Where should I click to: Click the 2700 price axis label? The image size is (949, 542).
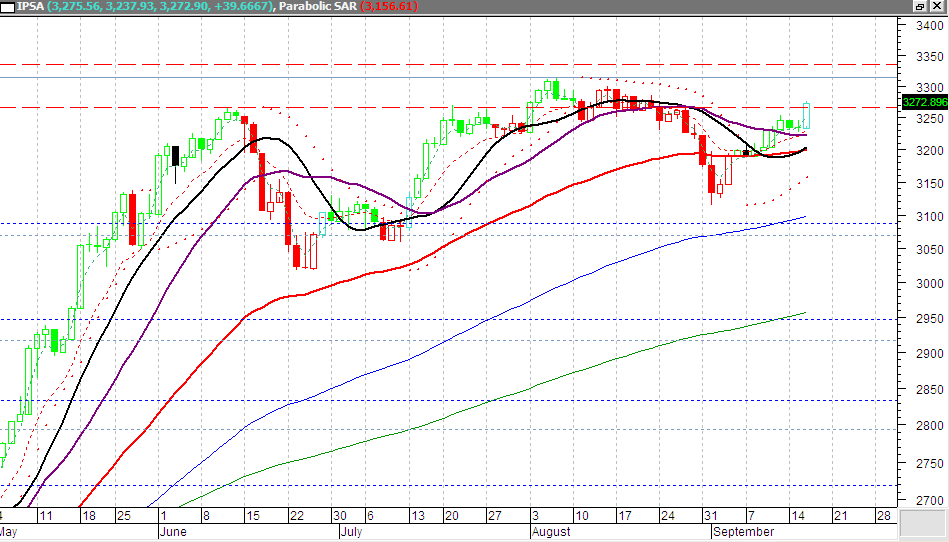click(x=930, y=500)
